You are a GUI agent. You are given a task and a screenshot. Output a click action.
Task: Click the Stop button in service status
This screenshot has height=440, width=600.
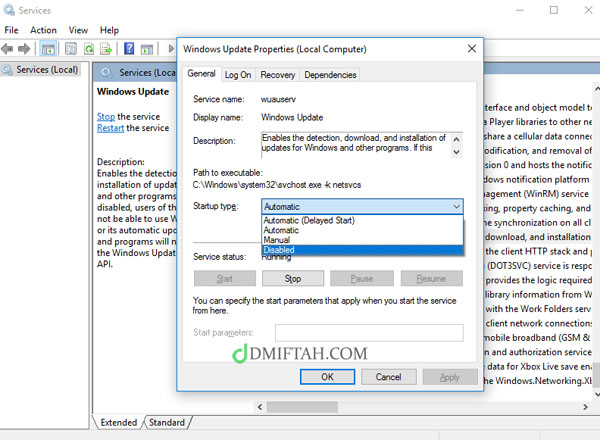pyautogui.click(x=293, y=279)
